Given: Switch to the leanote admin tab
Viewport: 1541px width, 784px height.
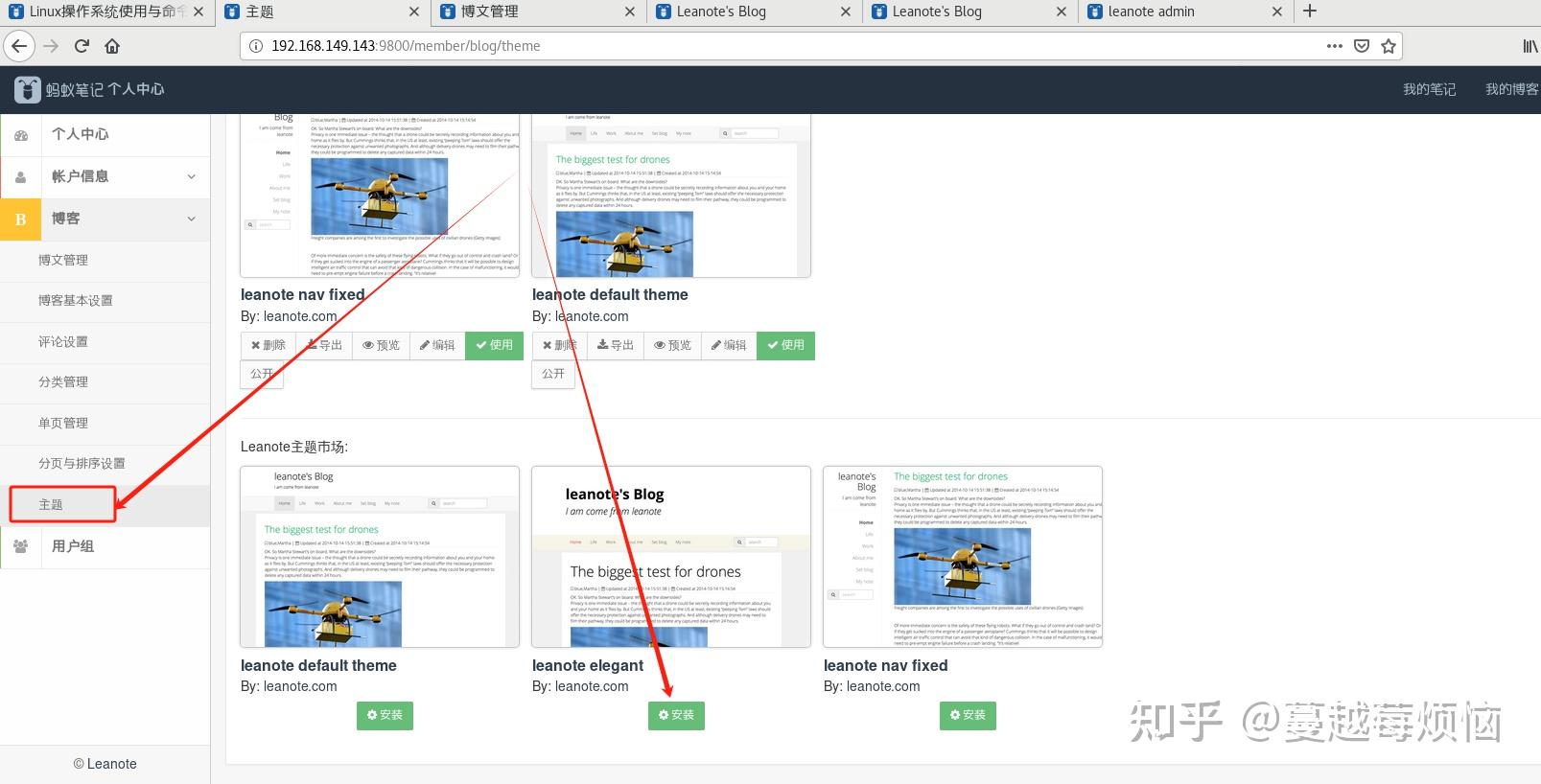Looking at the screenshot, I should point(1185,12).
